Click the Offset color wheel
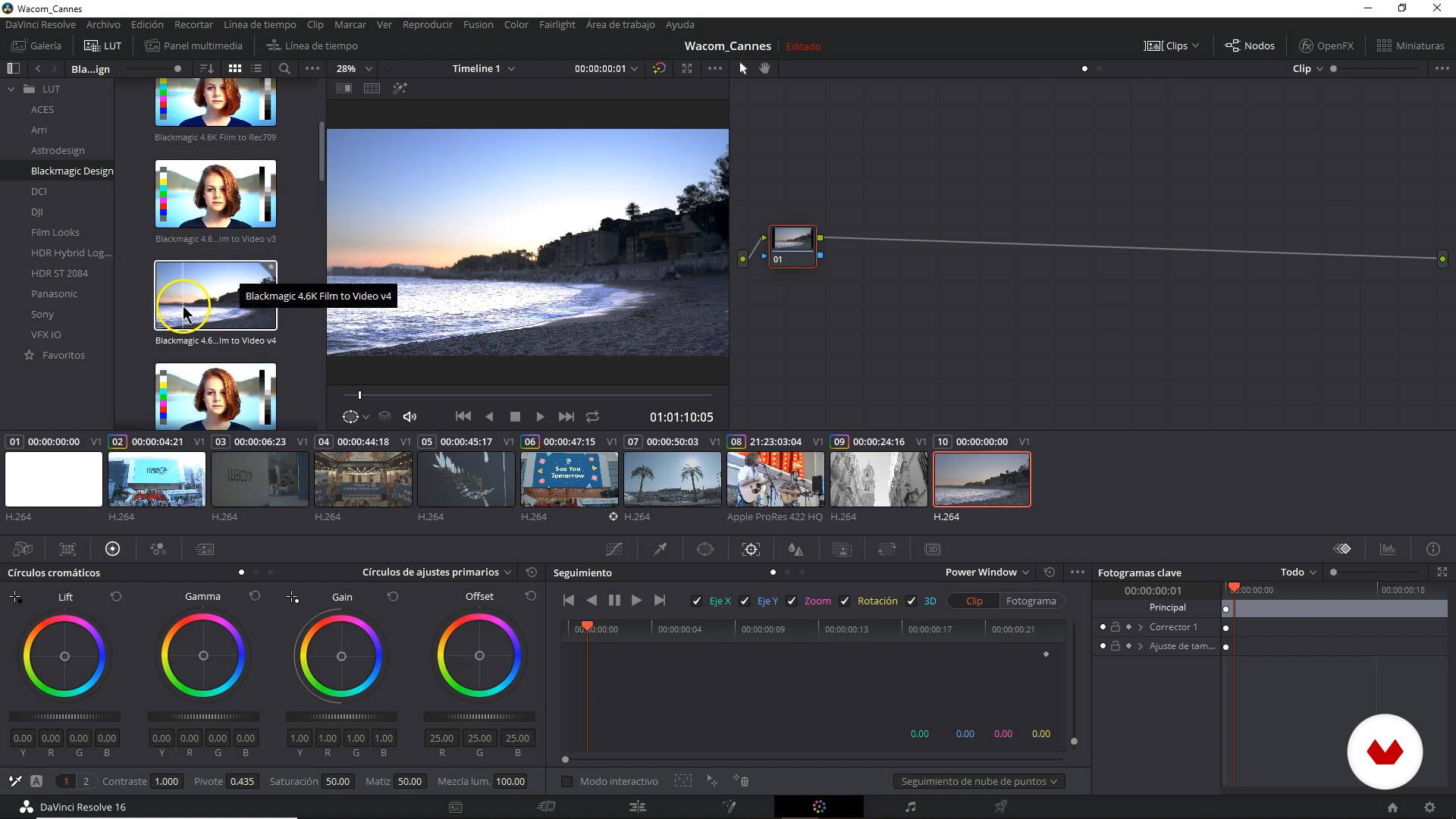The height and width of the screenshot is (819, 1456). [x=479, y=656]
